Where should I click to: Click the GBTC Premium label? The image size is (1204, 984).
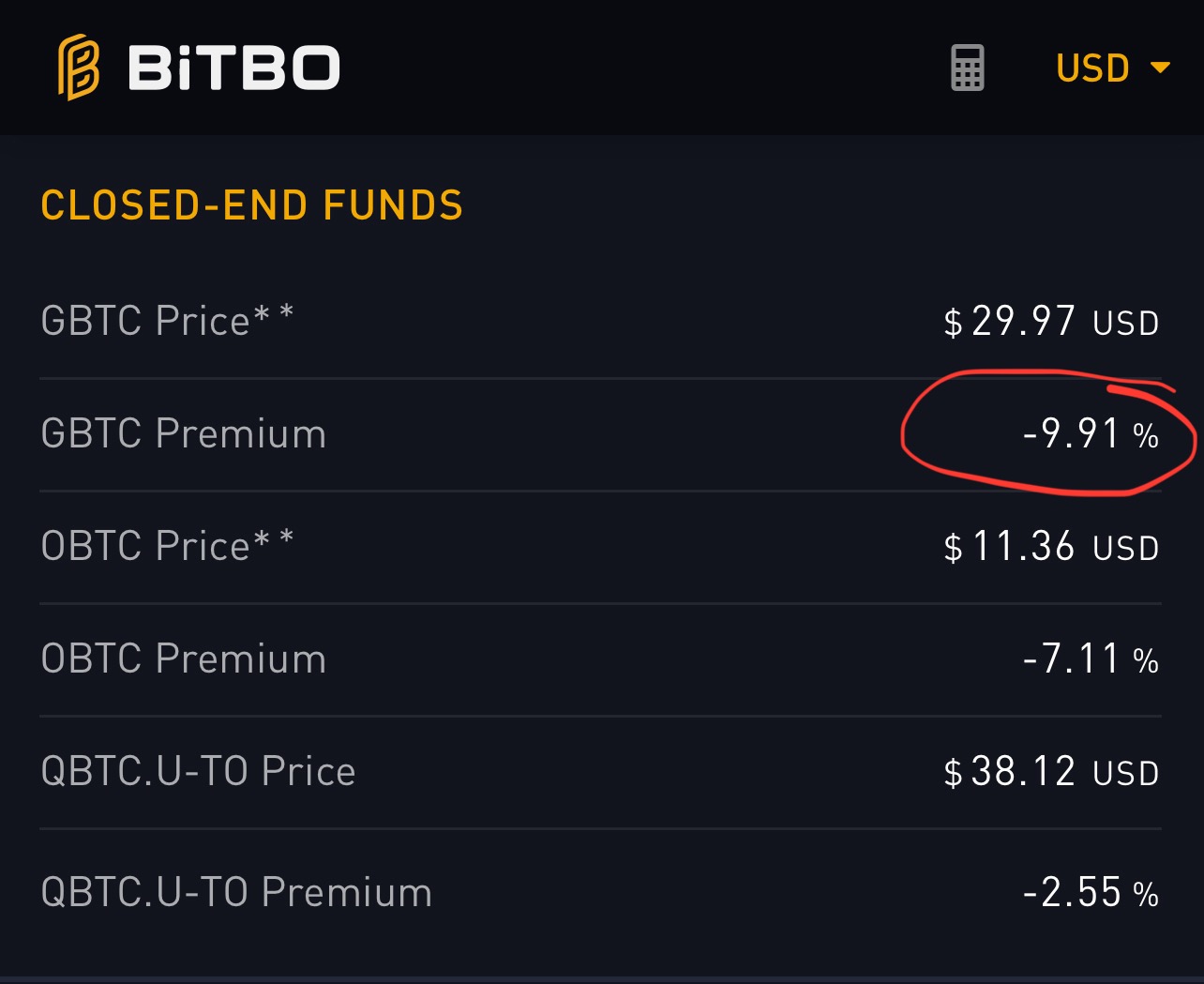pos(184,433)
